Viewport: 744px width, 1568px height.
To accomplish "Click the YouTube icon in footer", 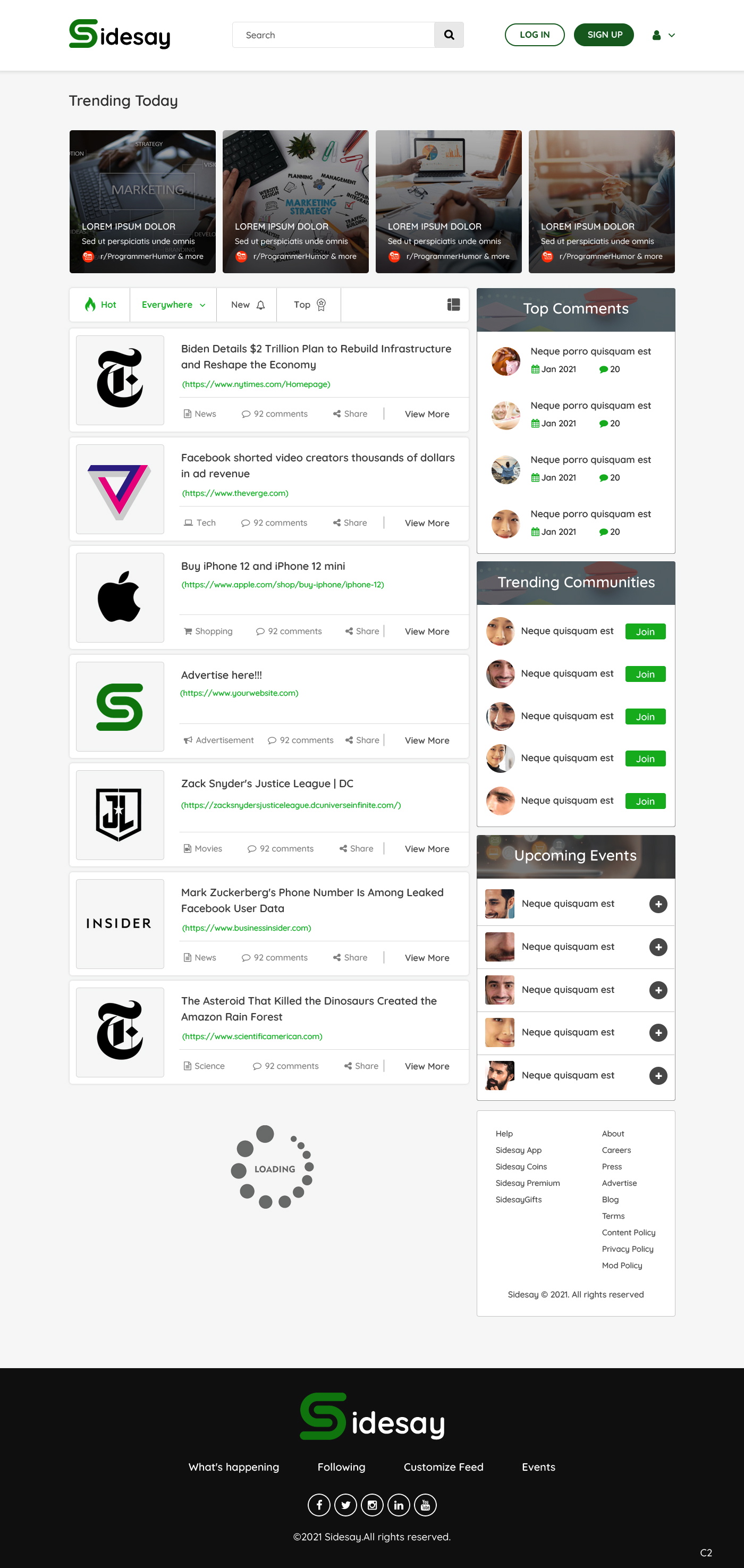I will pyautogui.click(x=425, y=1505).
